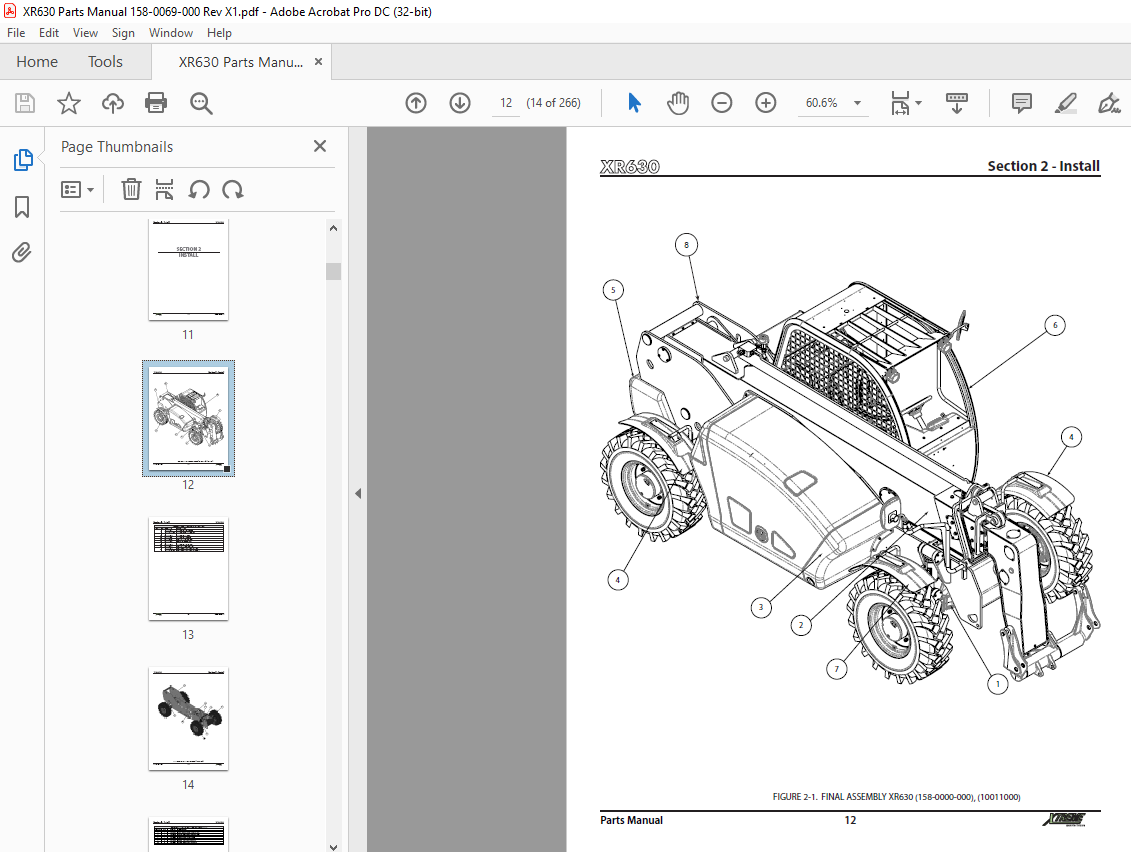Viewport: 1131px width, 852px height.
Task: Open the Edit menu
Action: tap(49, 32)
